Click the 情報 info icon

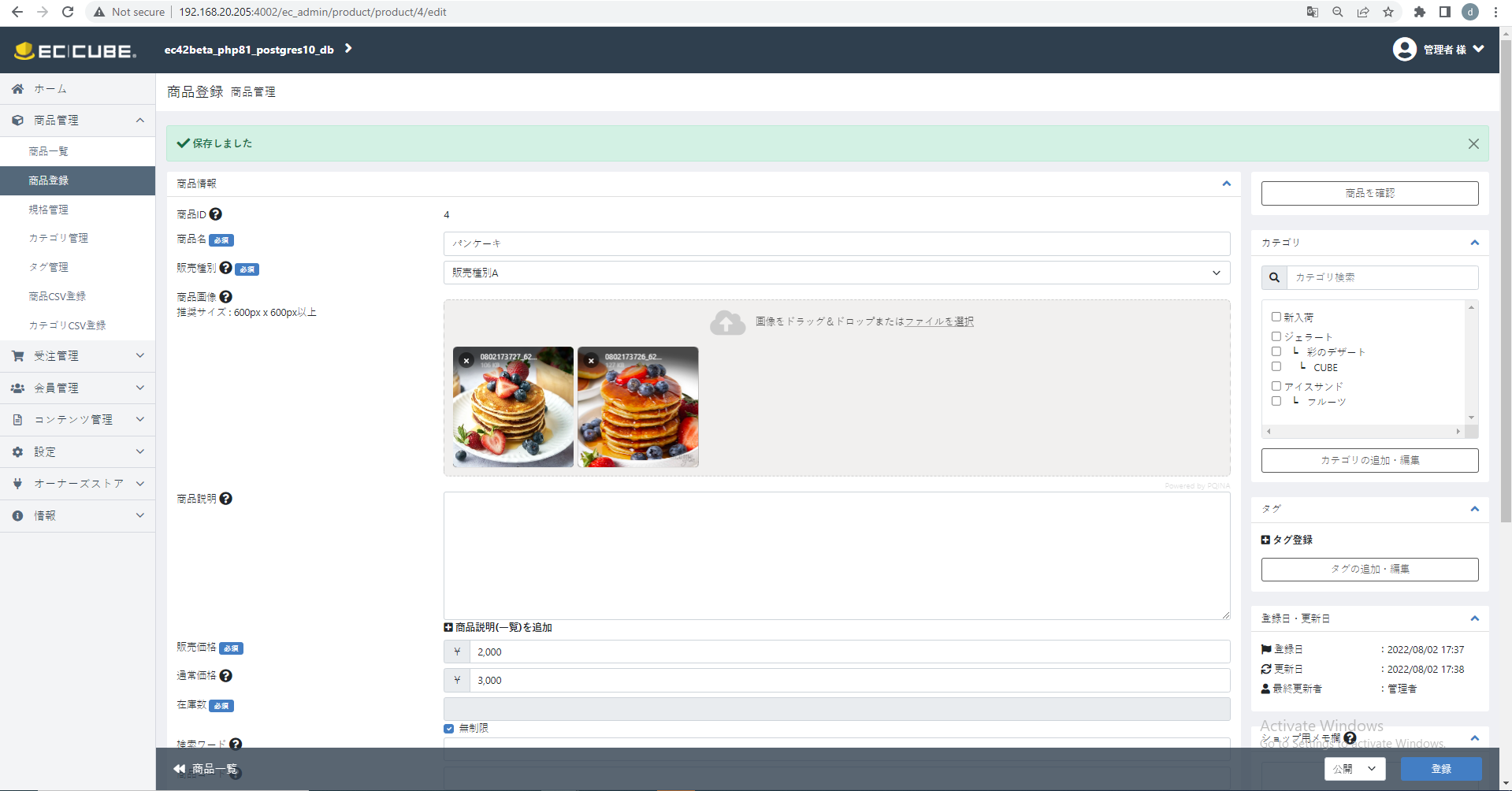17,515
